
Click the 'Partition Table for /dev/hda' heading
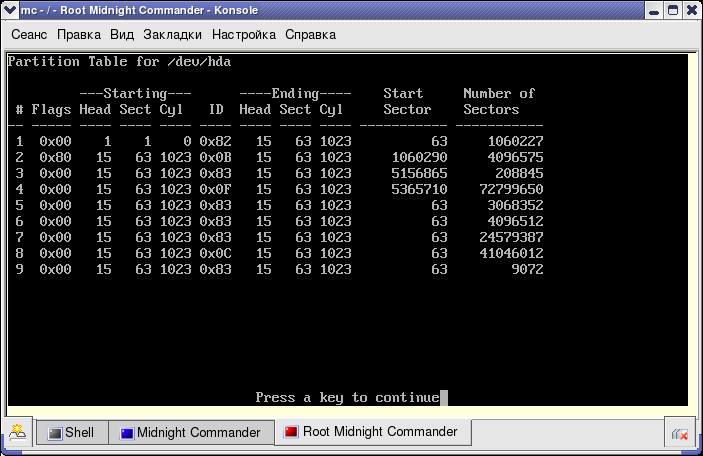pyautogui.click(x=119, y=61)
